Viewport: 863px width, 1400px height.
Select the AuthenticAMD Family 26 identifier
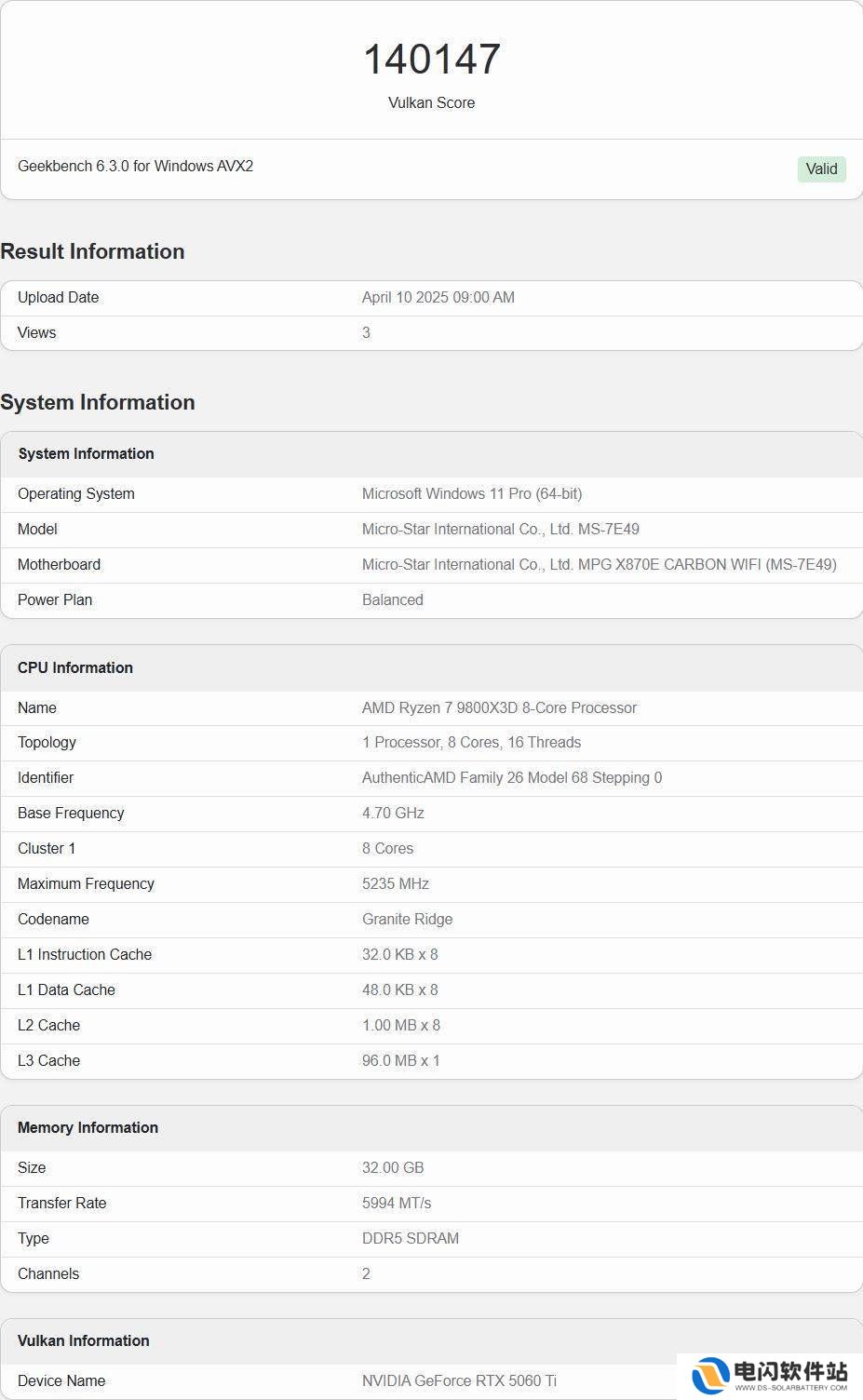(512, 778)
